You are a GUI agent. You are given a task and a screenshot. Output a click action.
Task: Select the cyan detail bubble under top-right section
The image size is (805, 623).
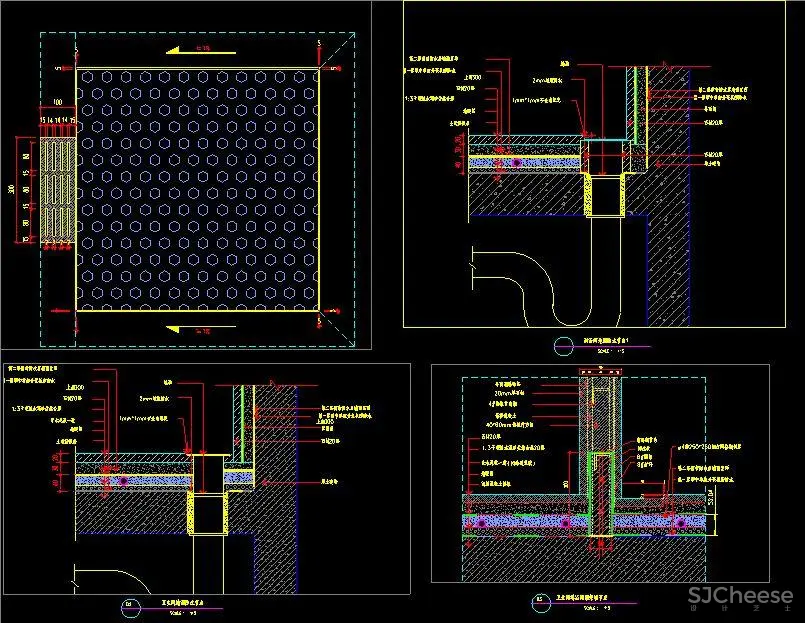[561, 347]
